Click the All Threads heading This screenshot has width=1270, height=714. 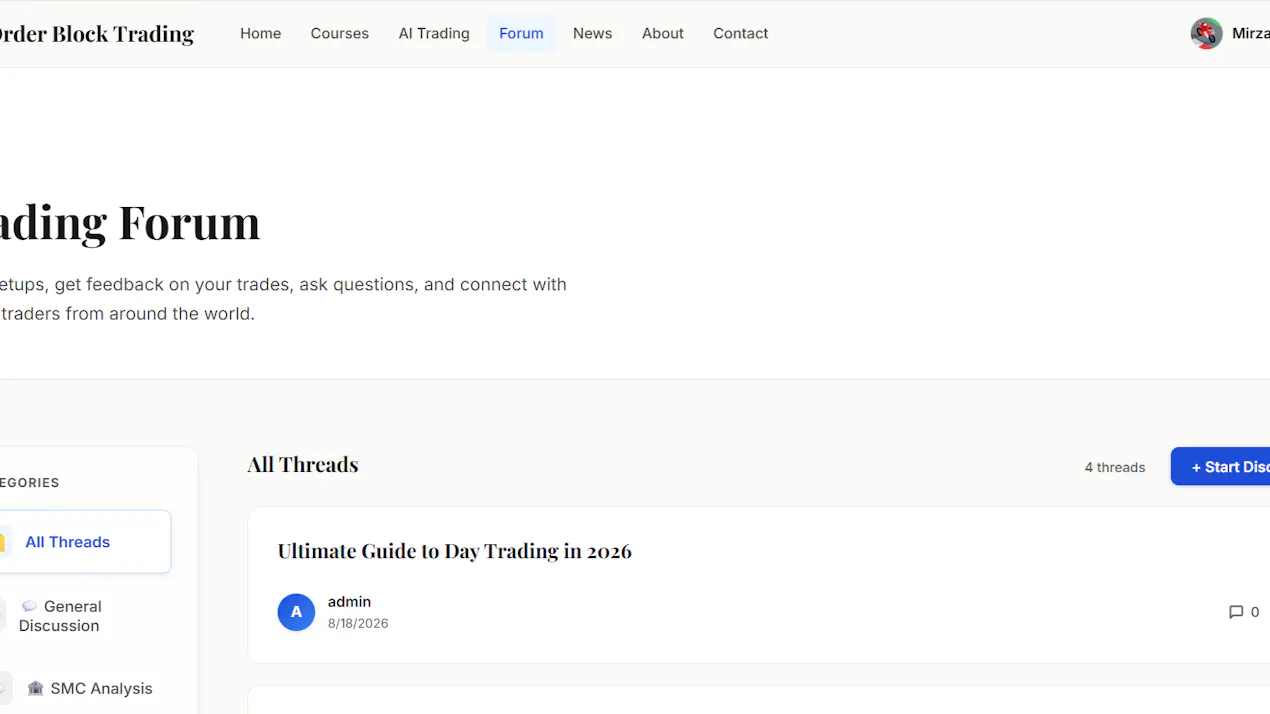click(303, 464)
